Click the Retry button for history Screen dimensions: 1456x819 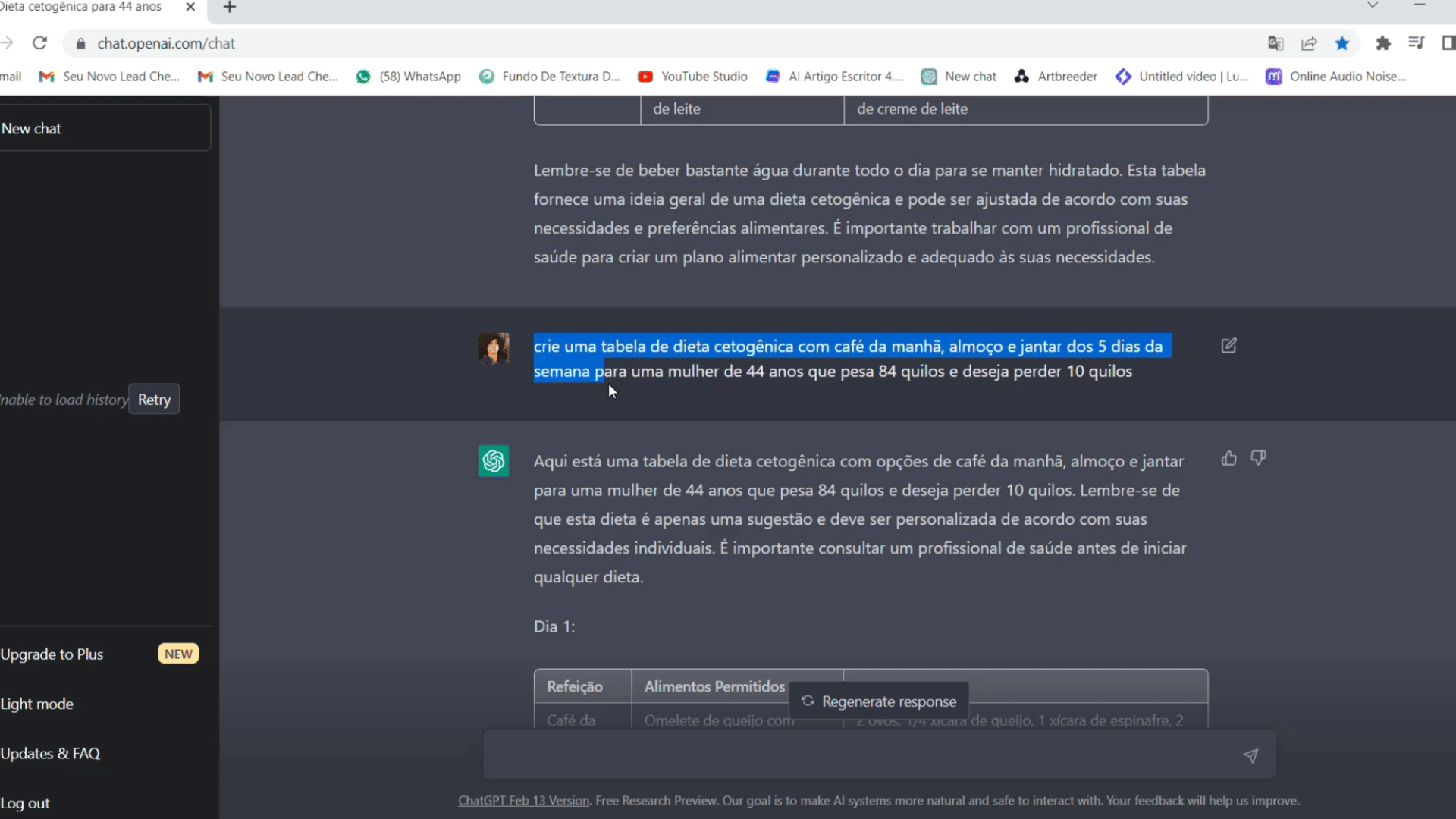(154, 400)
